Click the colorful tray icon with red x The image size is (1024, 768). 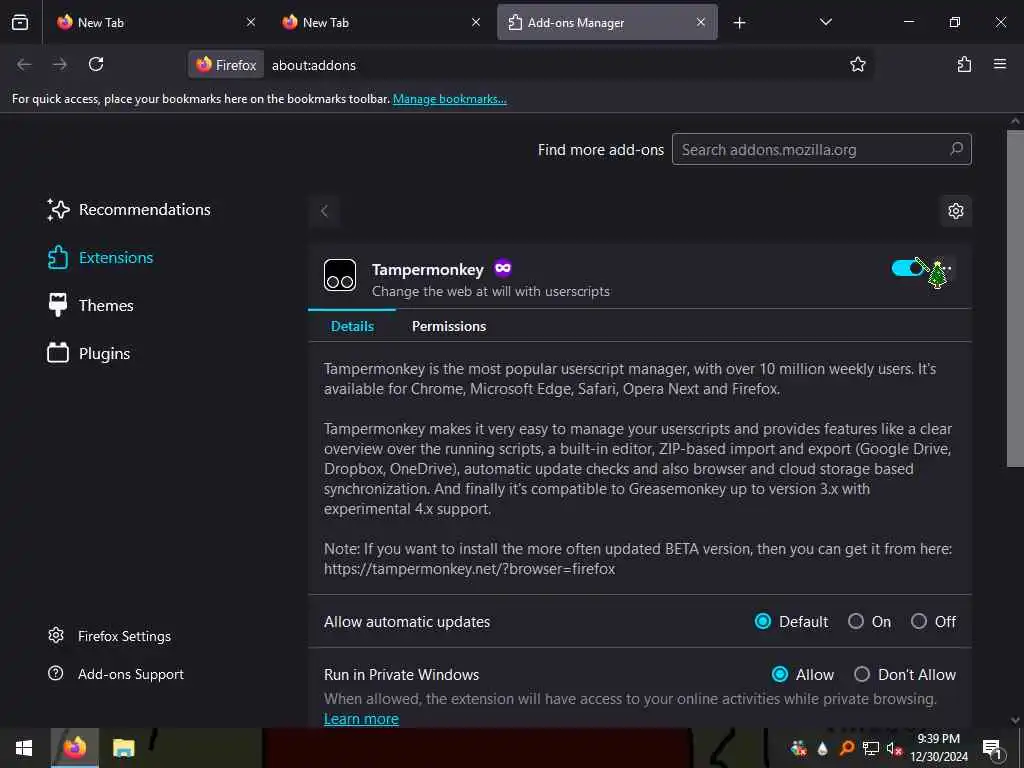coord(798,748)
